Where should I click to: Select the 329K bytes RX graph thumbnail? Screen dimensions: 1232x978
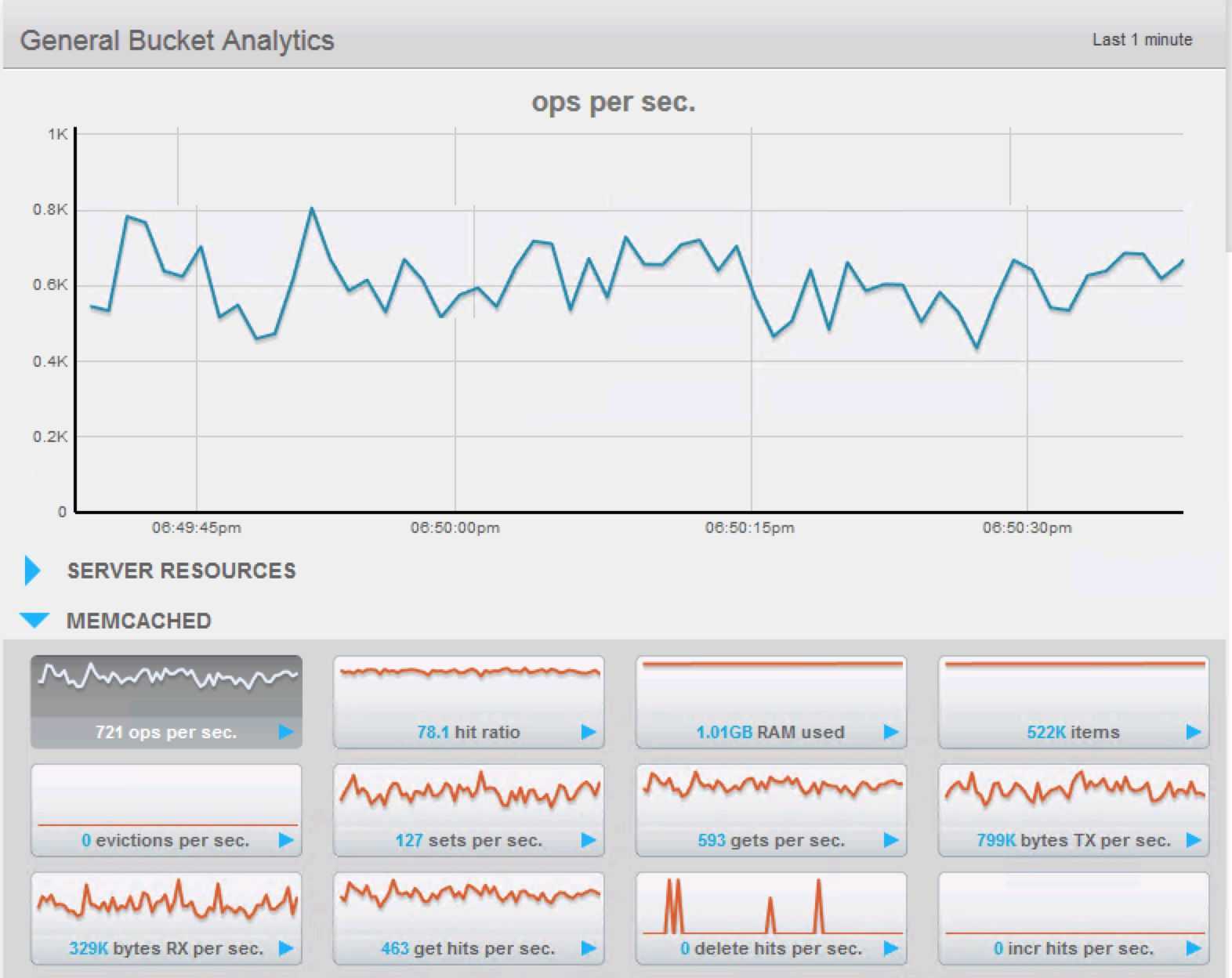point(166,918)
